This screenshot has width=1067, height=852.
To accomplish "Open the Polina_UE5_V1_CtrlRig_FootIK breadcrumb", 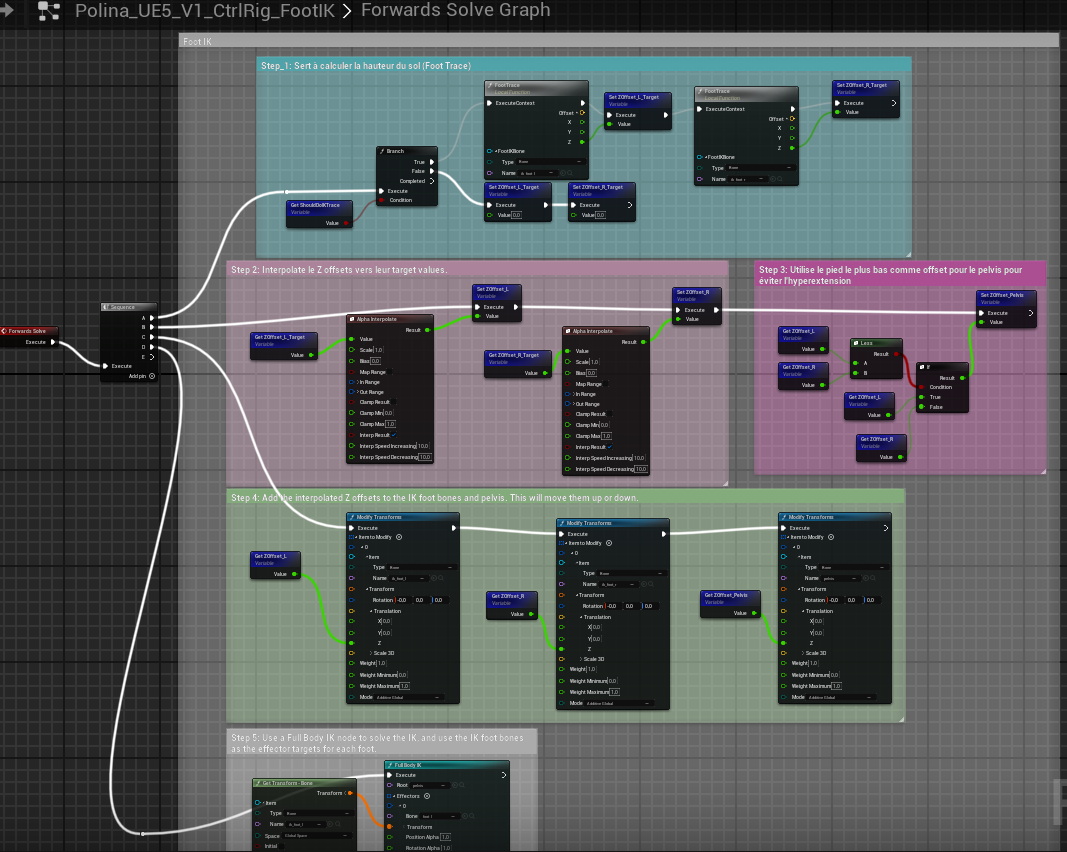I will pos(205,10).
